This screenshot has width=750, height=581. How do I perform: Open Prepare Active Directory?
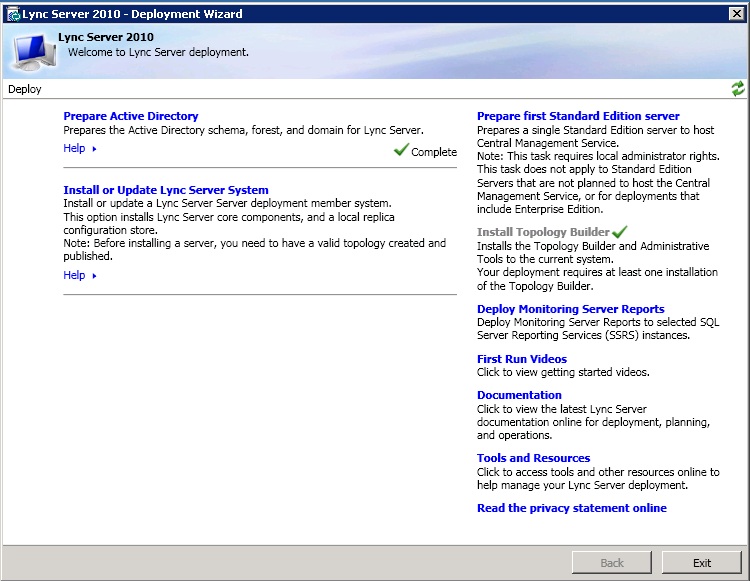pyautogui.click(x=131, y=116)
